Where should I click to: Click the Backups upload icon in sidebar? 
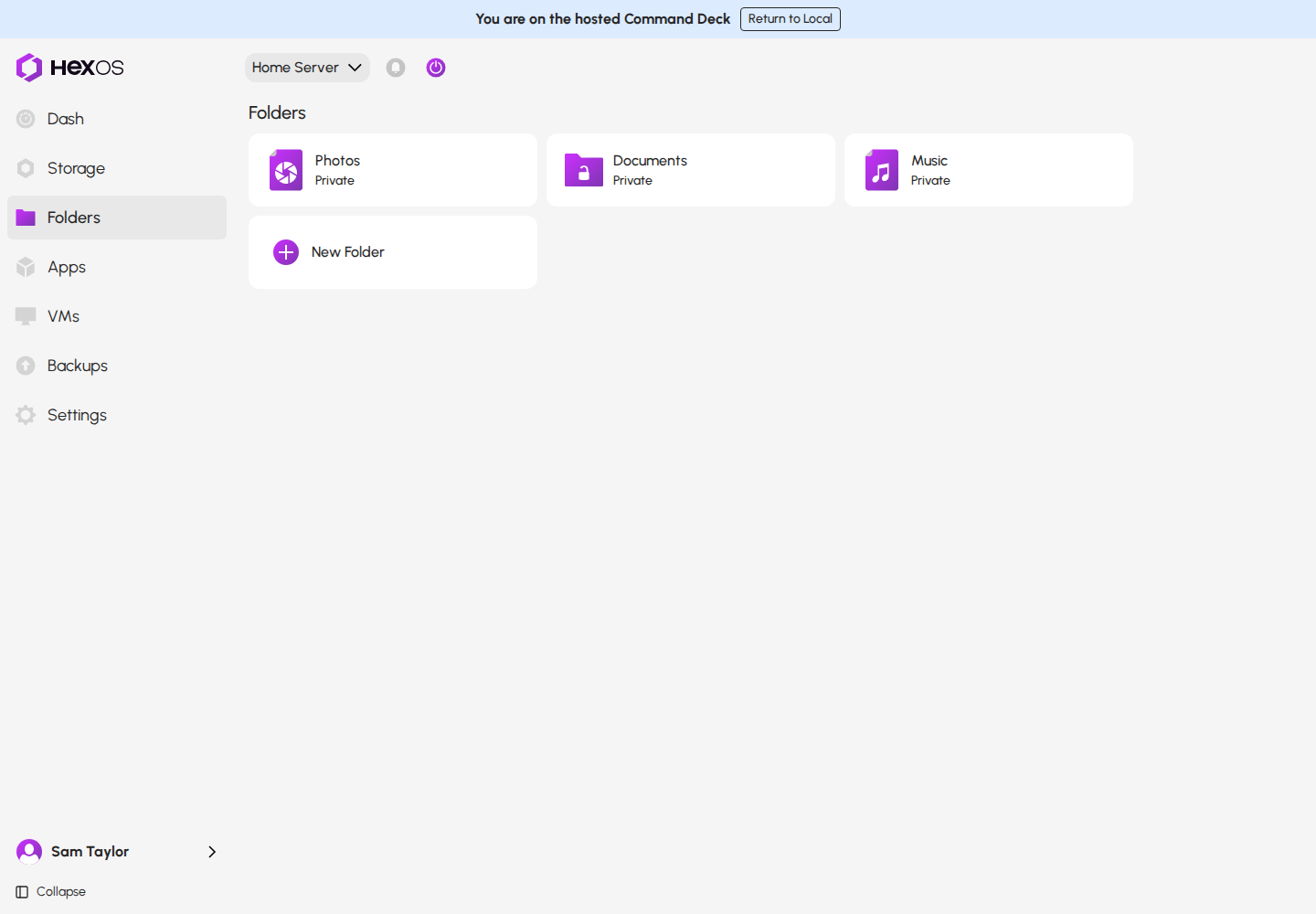(26, 366)
